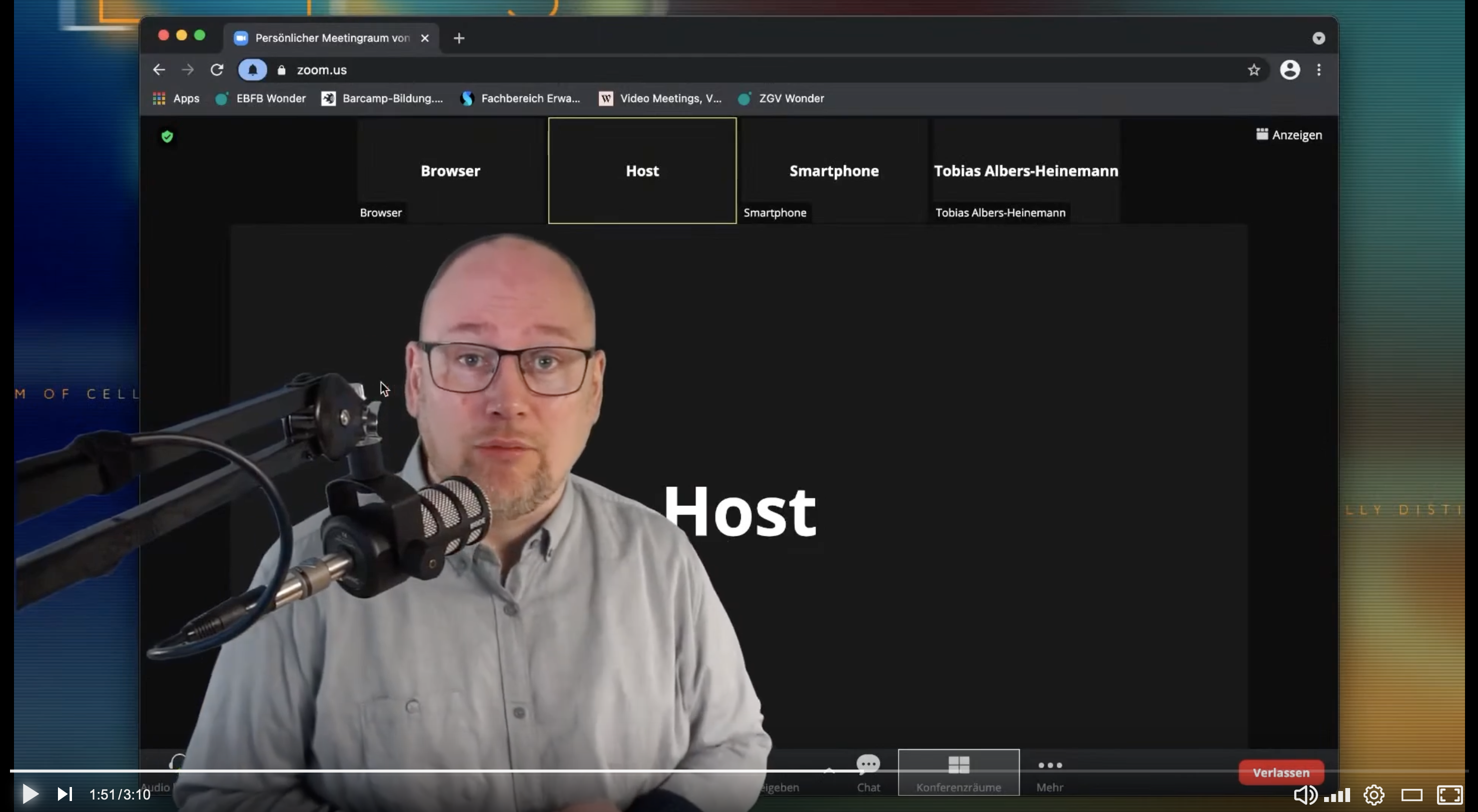1478x812 pixels.
Task: Click the notification bell in address bar
Action: coord(252,70)
